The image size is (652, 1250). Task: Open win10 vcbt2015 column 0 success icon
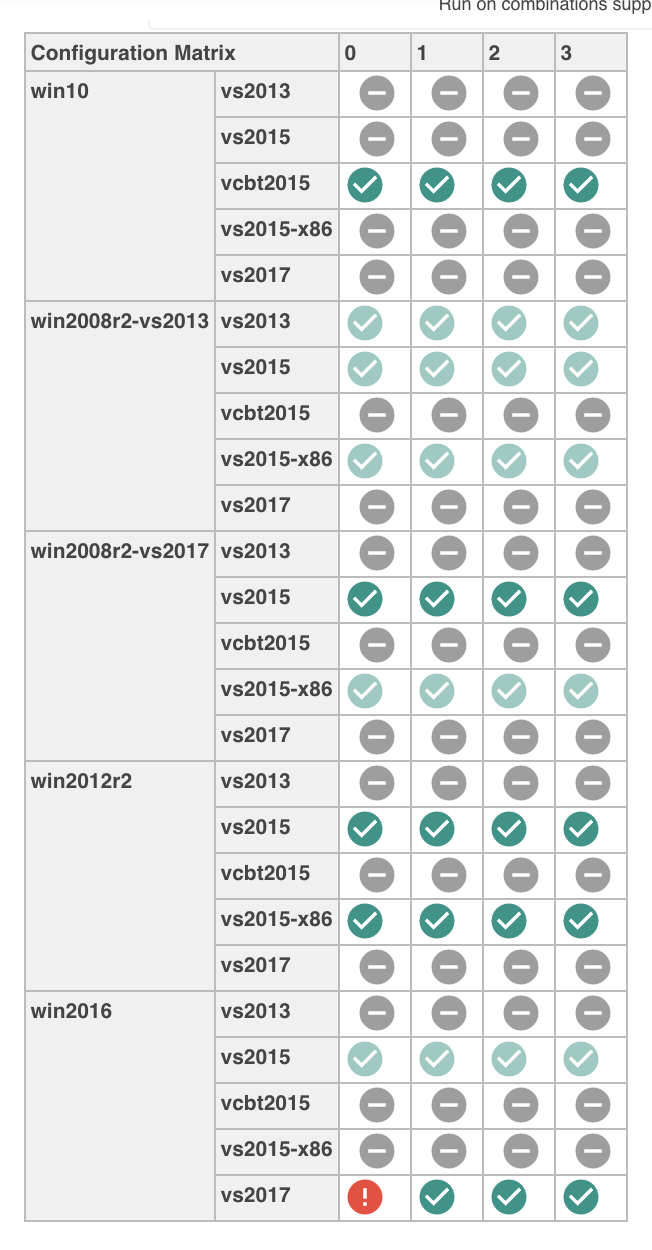click(364, 185)
